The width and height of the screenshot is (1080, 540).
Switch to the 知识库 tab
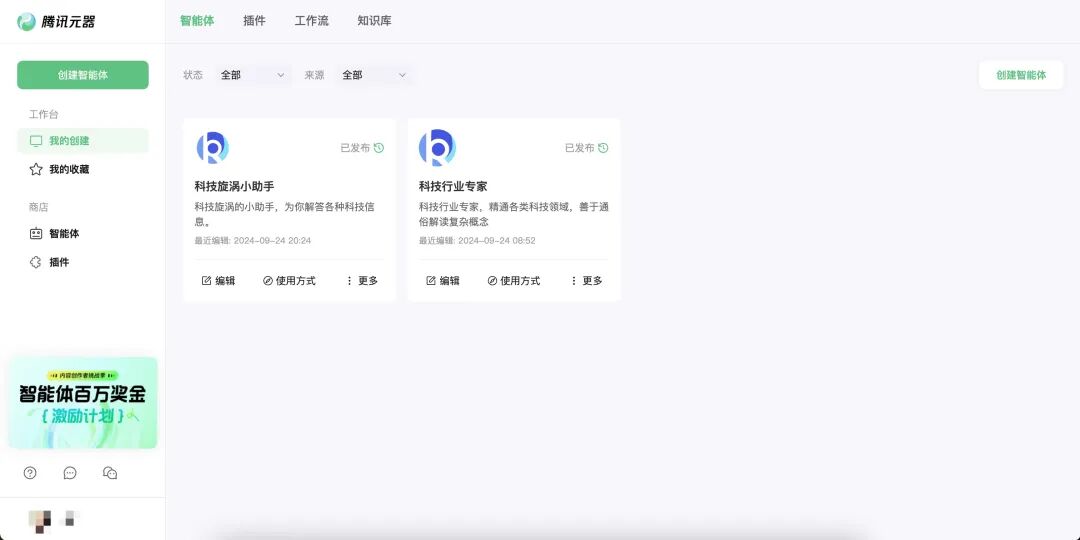coord(374,21)
